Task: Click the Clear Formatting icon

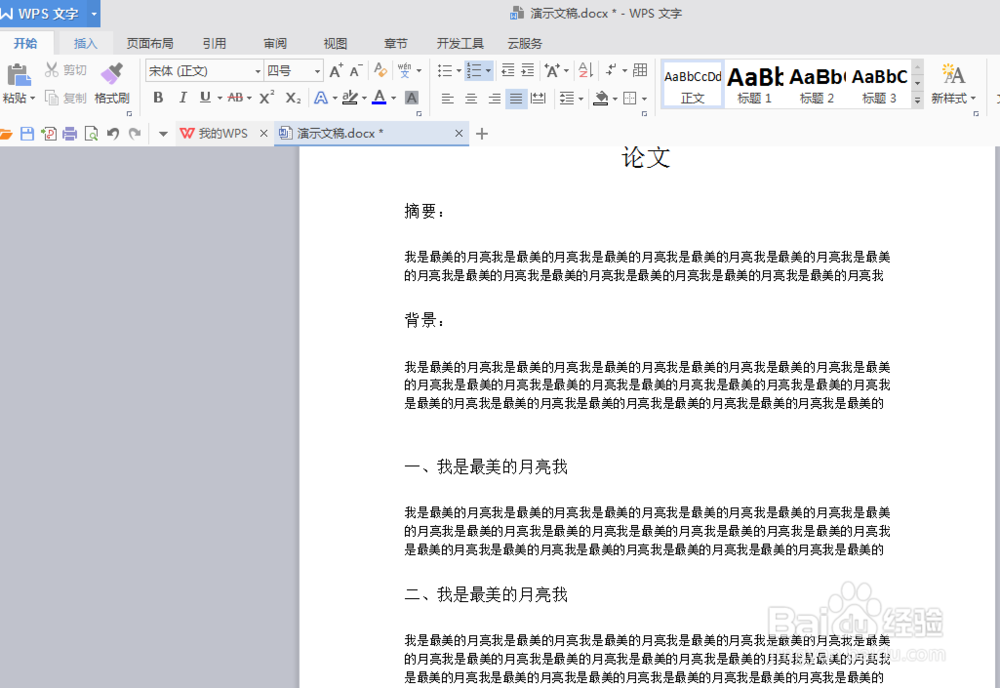Action: (x=380, y=69)
